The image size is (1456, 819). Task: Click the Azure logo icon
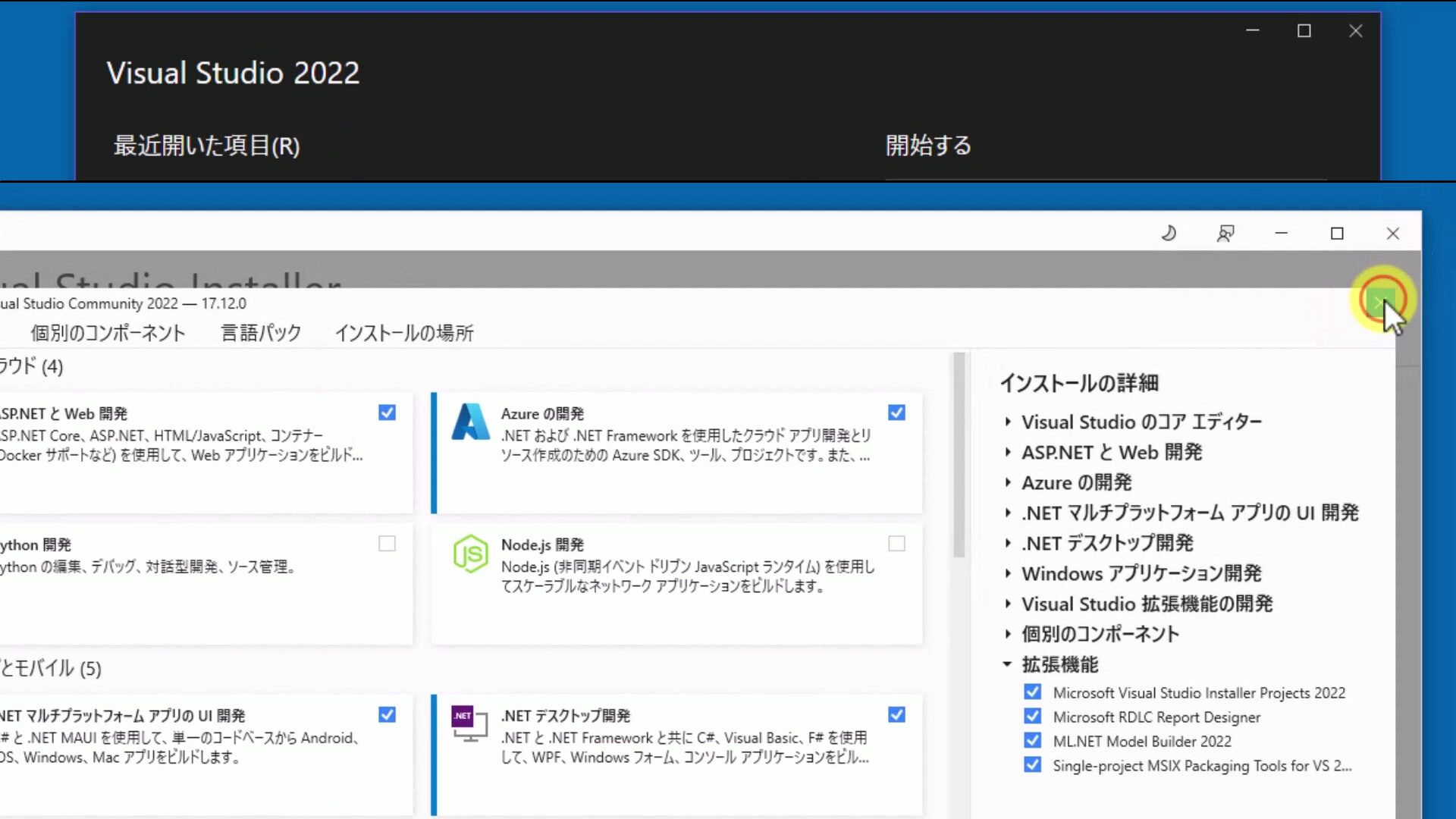tap(471, 422)
